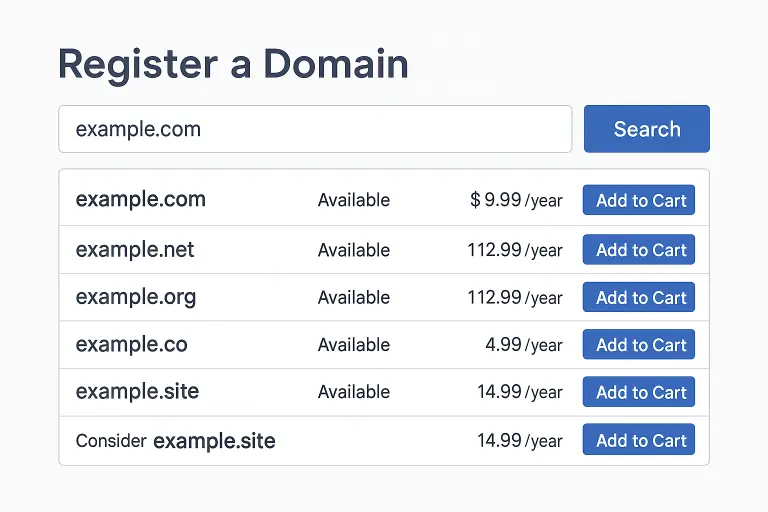768x512 pixels.
Task: Add example.net to the cart
Action: click(639, 250)
